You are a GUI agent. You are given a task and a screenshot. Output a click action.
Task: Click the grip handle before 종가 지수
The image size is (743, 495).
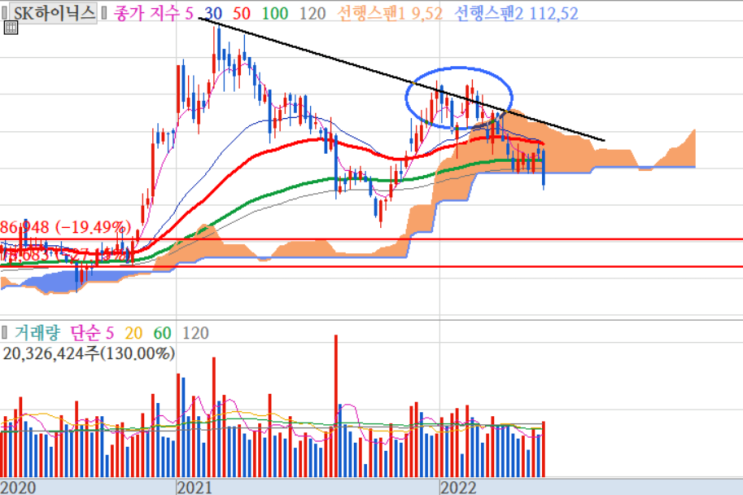pos(105,13)
